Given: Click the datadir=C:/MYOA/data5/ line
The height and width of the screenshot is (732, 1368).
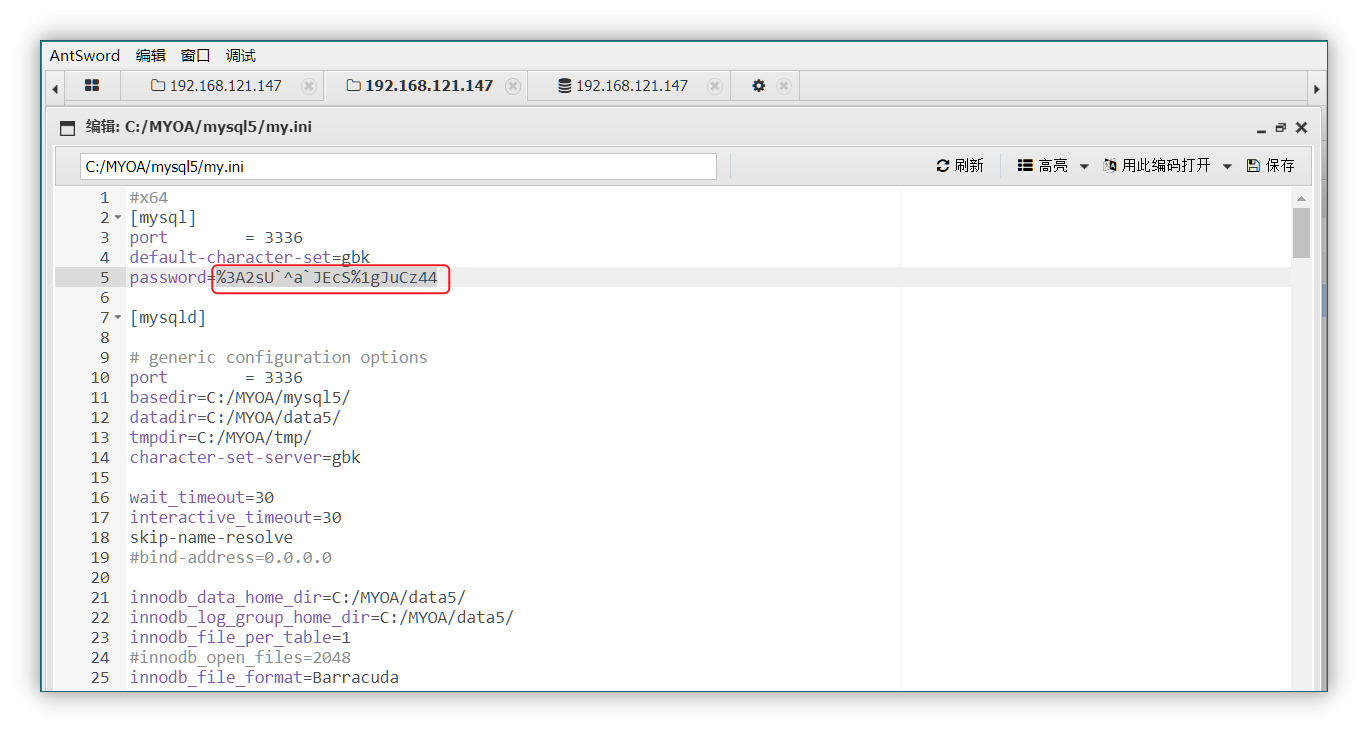Looking at the screenshot, I should (235, 418).
